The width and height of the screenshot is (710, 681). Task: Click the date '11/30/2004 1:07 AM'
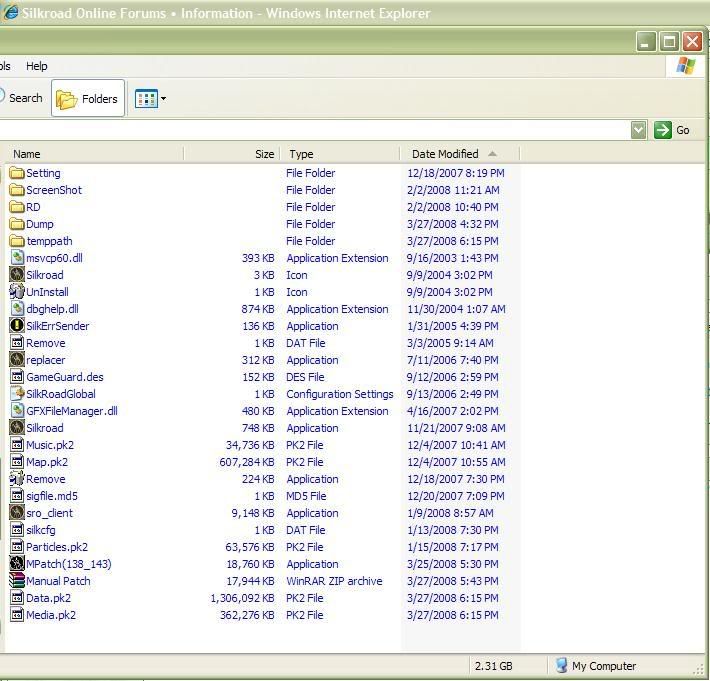456,309
